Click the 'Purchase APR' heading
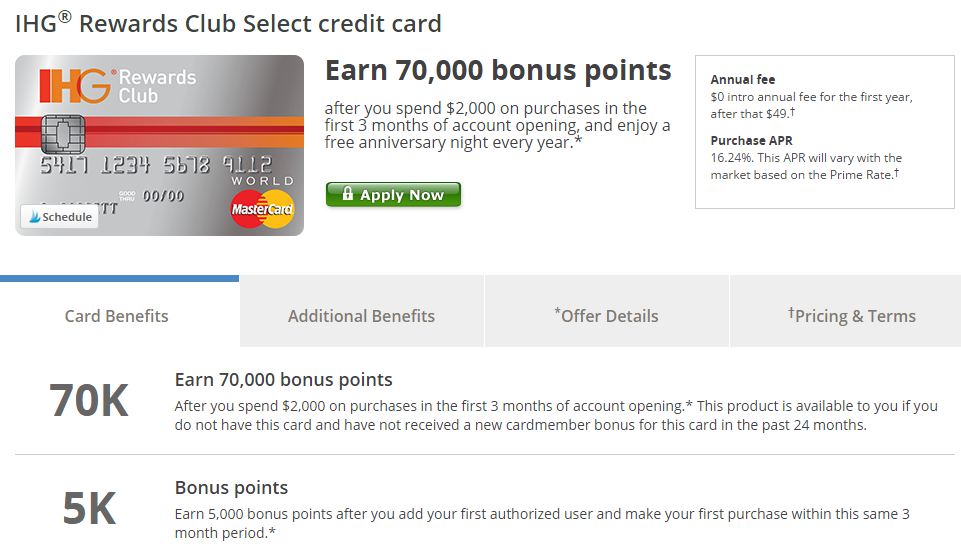The width and height of the screenshot is (961, 555). coord(751,141)
